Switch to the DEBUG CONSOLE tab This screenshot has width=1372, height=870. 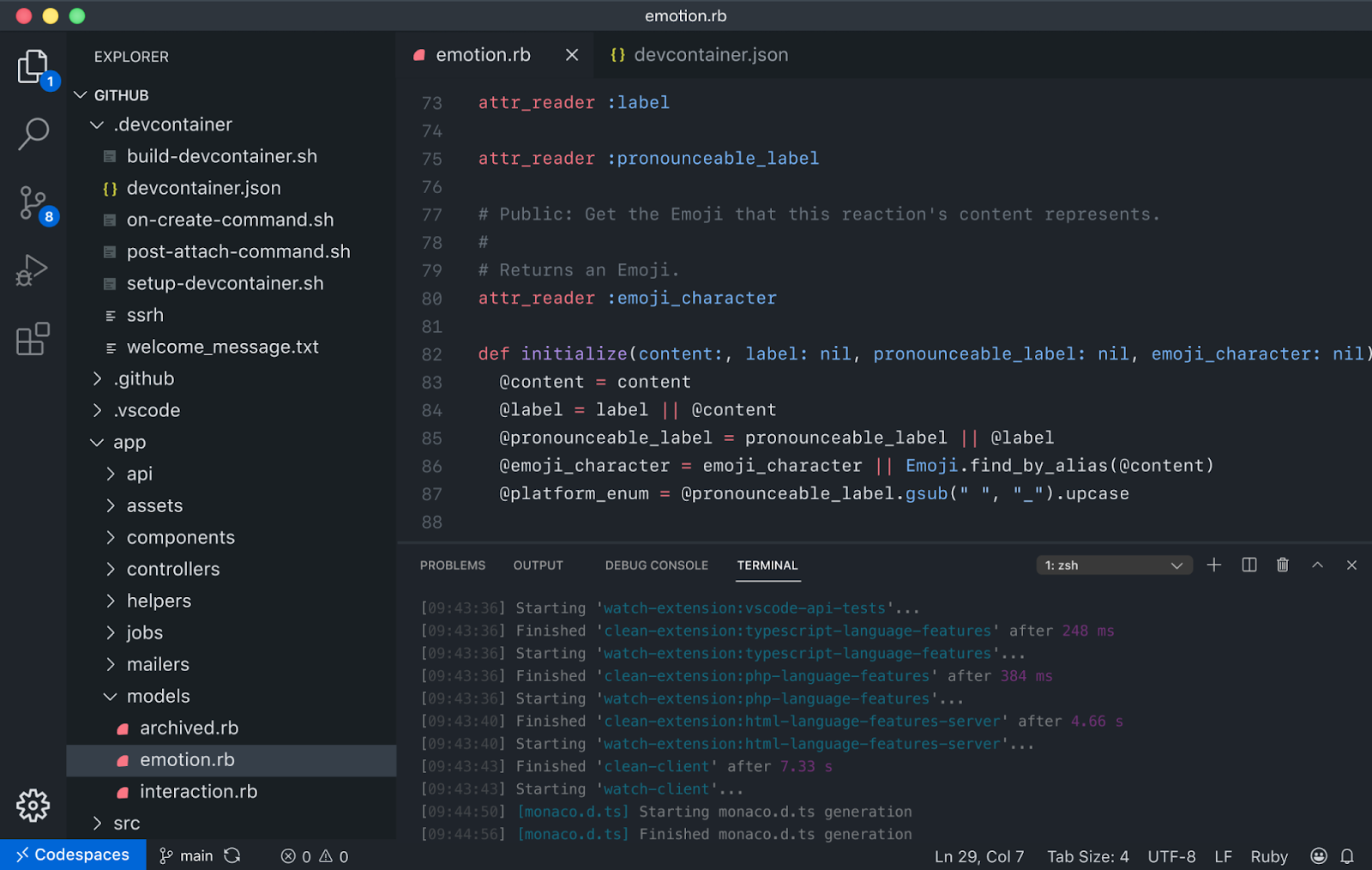tap(657, 565)
